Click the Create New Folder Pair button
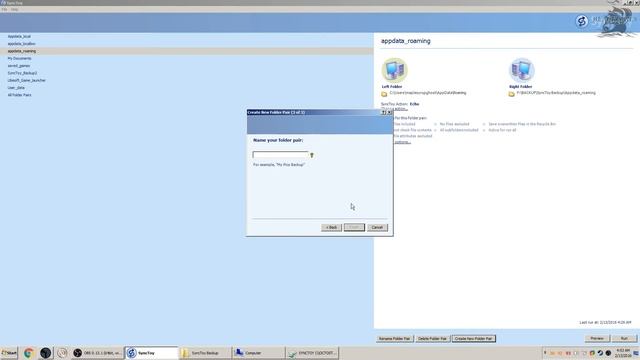 tap(473, 339)
